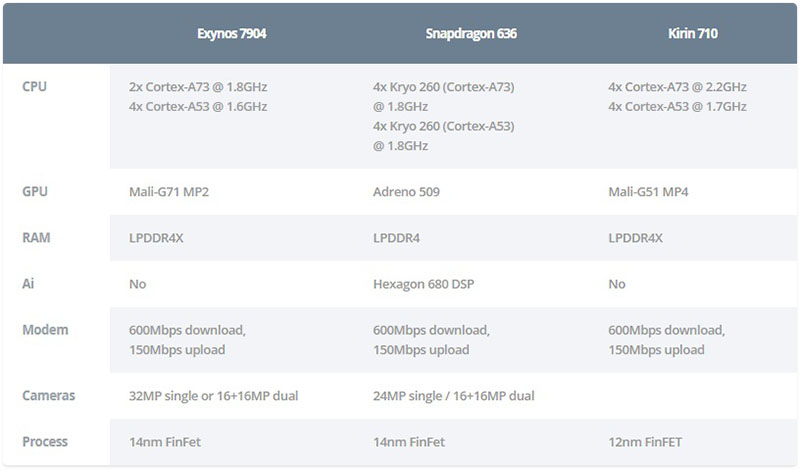The width and height of the screenshot is (800, 470).
Task: Select the CPU row label
Action: 35,87
